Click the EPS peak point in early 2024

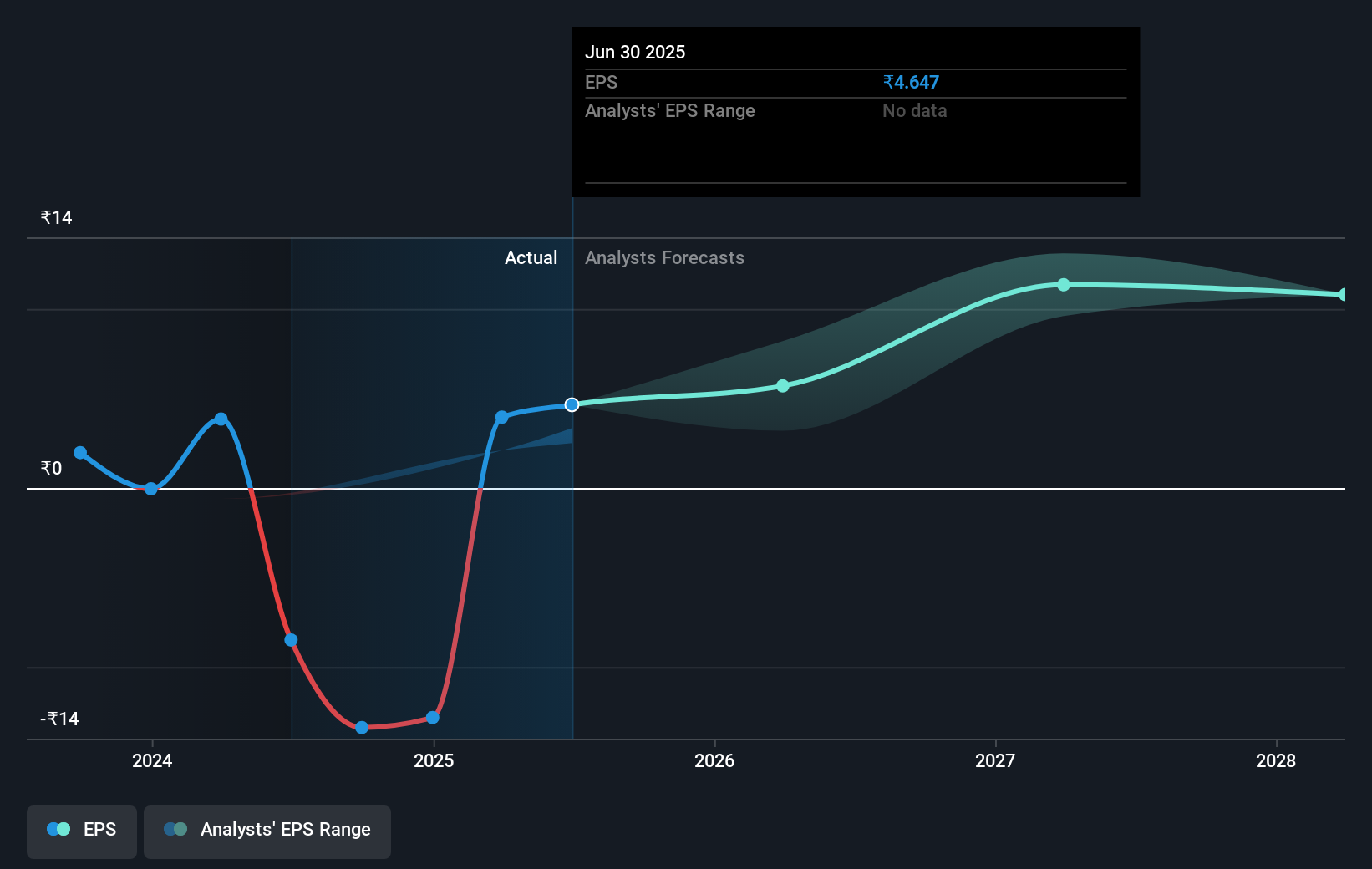pos(221,419)
